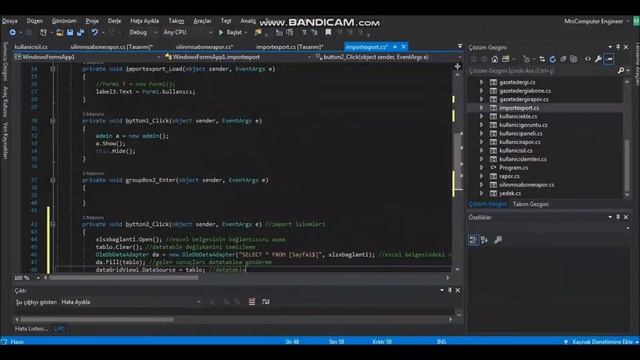Click the Open File folder icon in the toolbar
The image size is (640, 360).
(60, 32)
